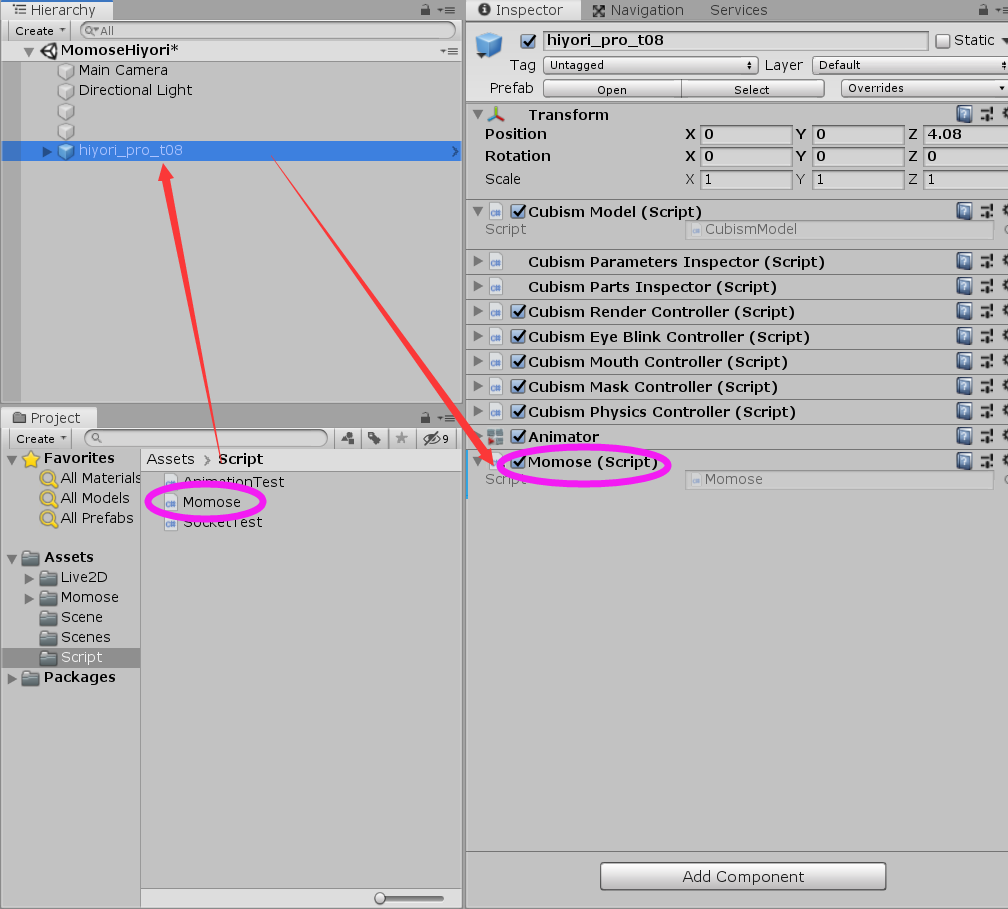Click the hiyori_pro_t08 prefab cube icon in Inspector
Image resolution: width=1008 pixels, height=909 pixels.
click(489, 45)
